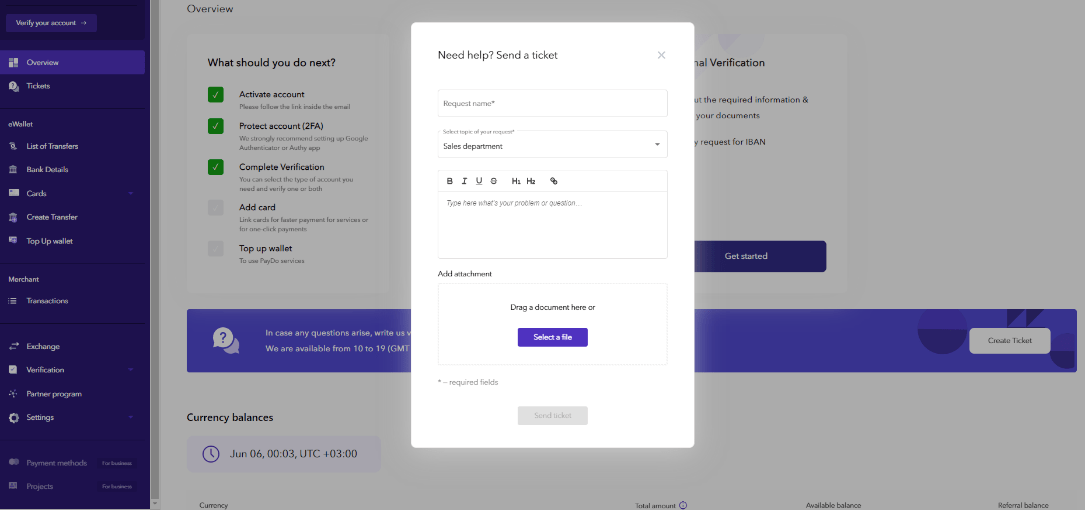
Task: Toggle underline formatting in the editor
Action: click(479, 181)
